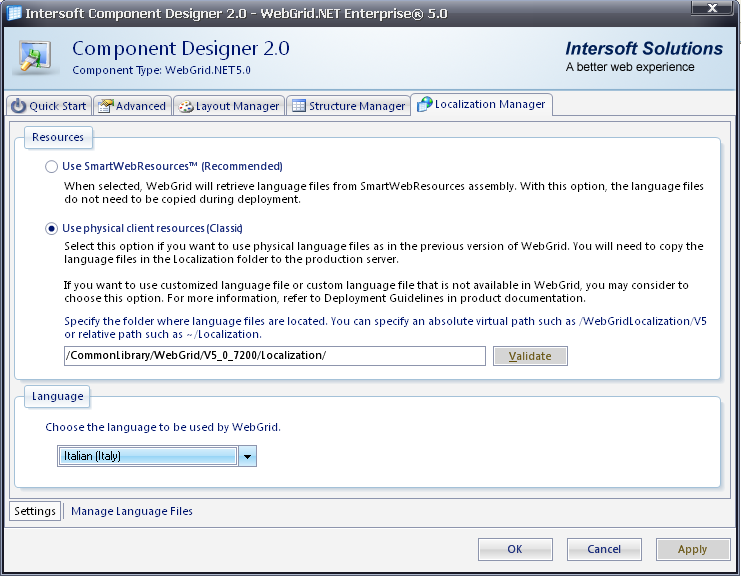Click the title bar application icon
Viewport: 741px width, 576px height.
pyautogui.click(x=14, y=13)
